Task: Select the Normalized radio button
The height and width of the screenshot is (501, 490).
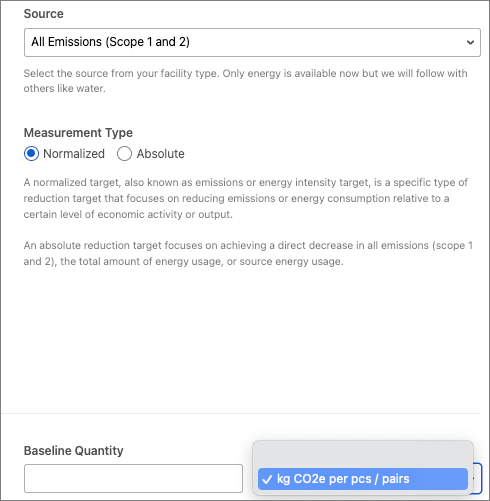Action: click(x=31, y=154)
